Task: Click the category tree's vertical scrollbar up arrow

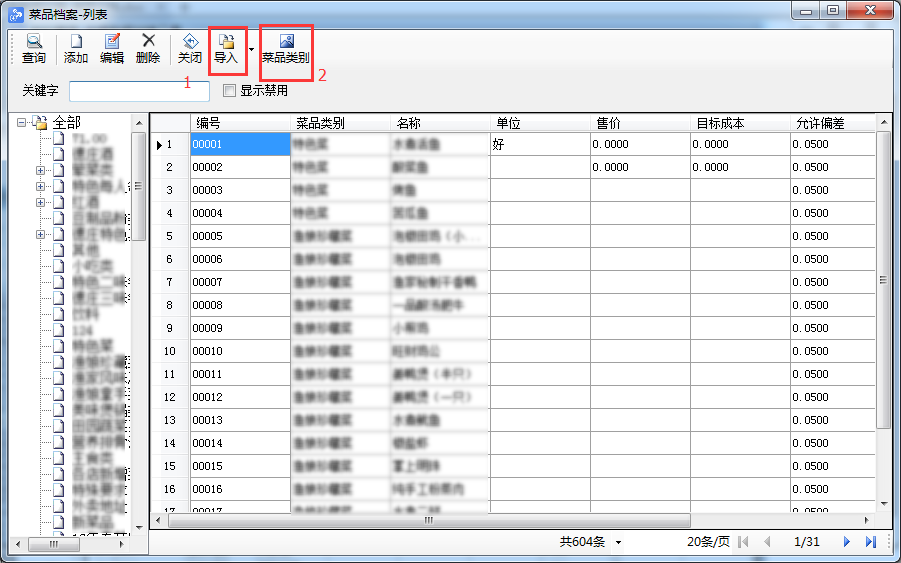Action: click(x=140, y=122)
